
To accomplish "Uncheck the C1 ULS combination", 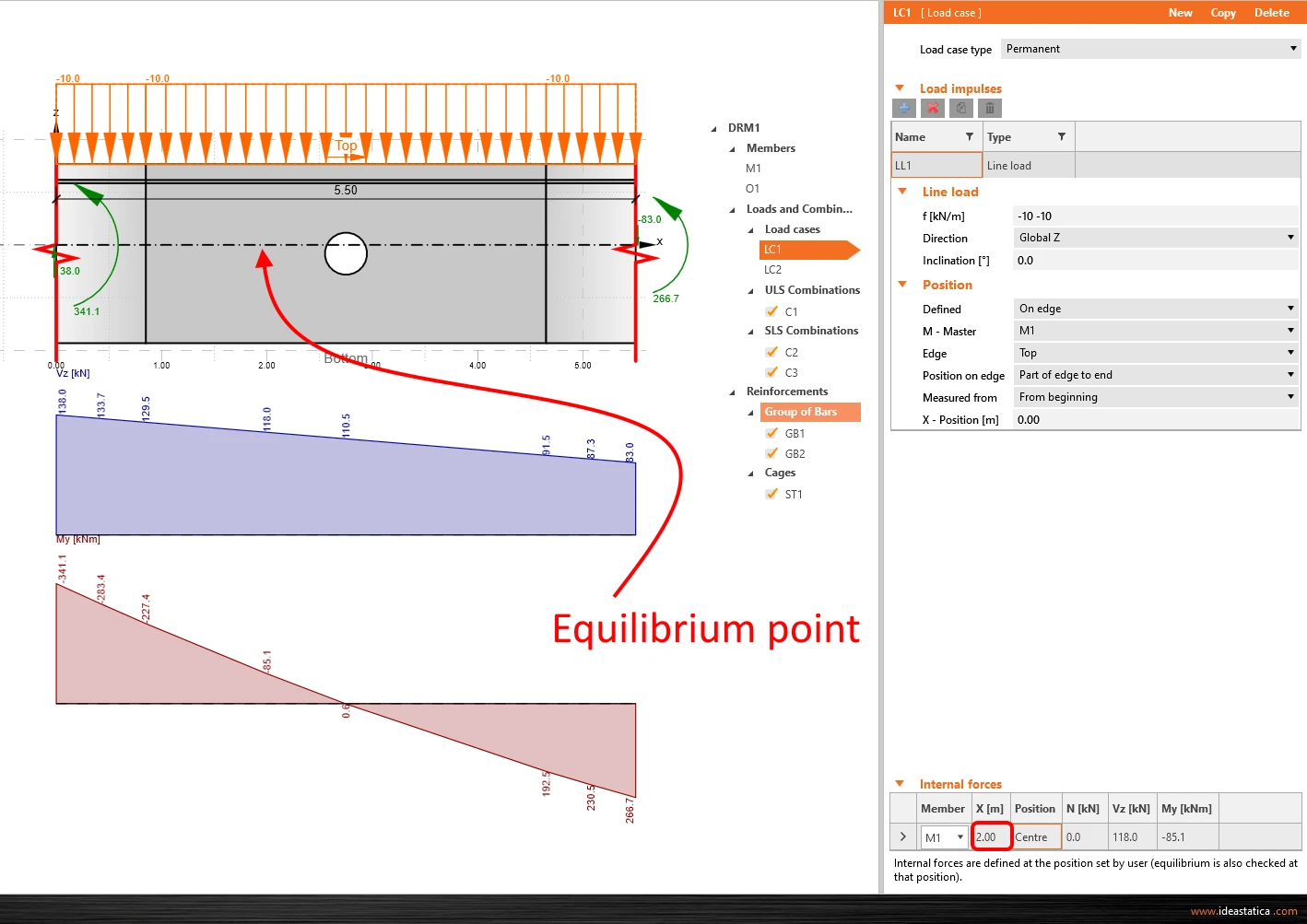I will [x=771, y=311].
